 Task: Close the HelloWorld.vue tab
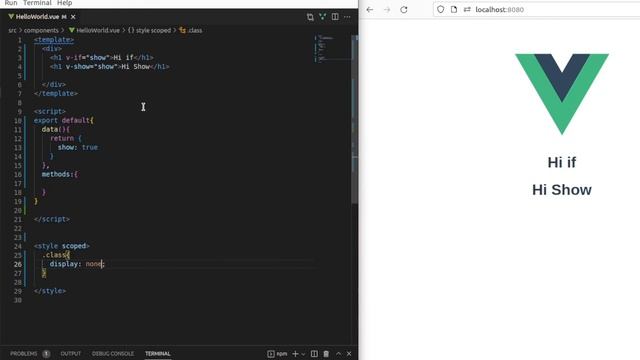click(73, 17)
